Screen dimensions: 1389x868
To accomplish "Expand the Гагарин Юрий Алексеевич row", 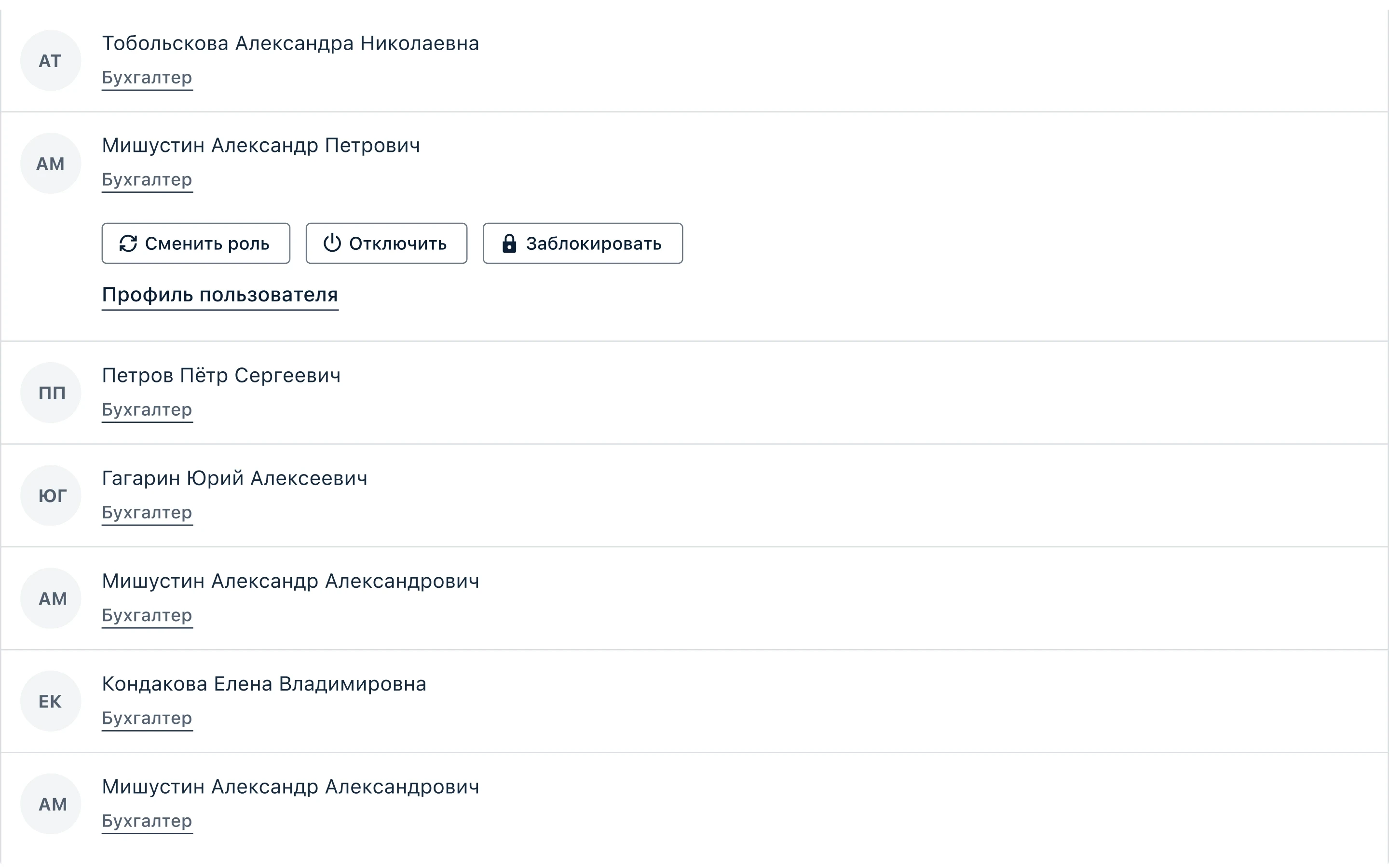I will 694,495.
